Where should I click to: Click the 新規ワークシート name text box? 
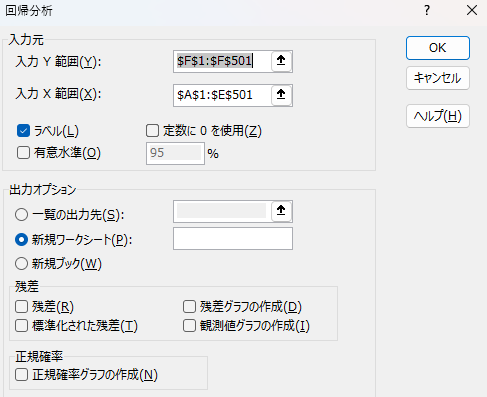(233, 239)
